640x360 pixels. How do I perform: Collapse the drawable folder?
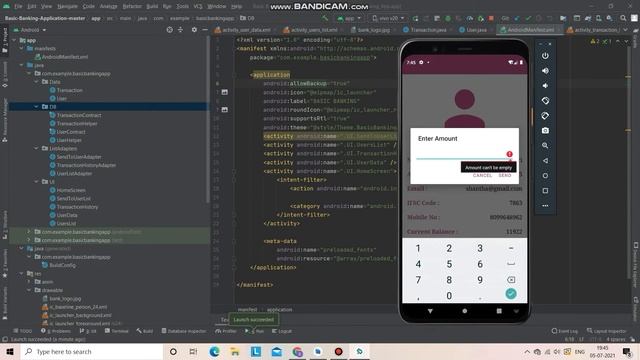click(x=29, y=290)
